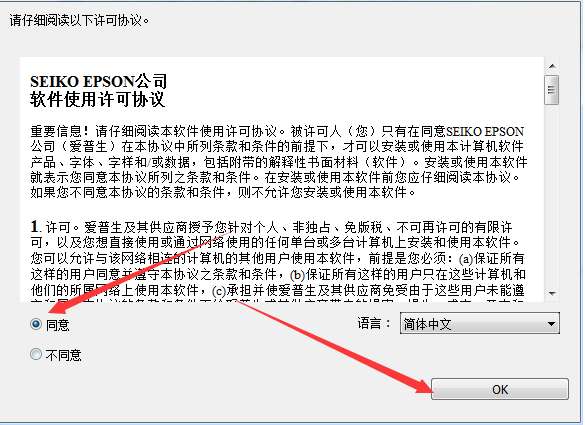The height and width of the screenshot is (425, 585).
Task: Click the SEIKO EPSON公司 heading
Action: (x=98, y=81)
